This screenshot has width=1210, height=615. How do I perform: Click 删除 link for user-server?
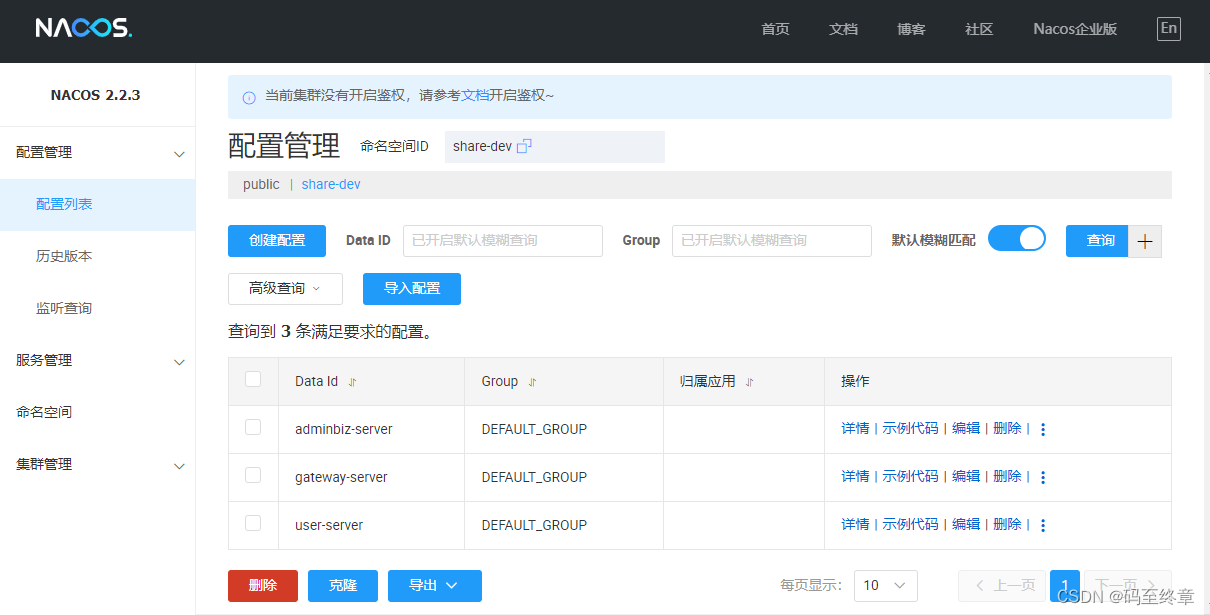(x=1007, y=524)
